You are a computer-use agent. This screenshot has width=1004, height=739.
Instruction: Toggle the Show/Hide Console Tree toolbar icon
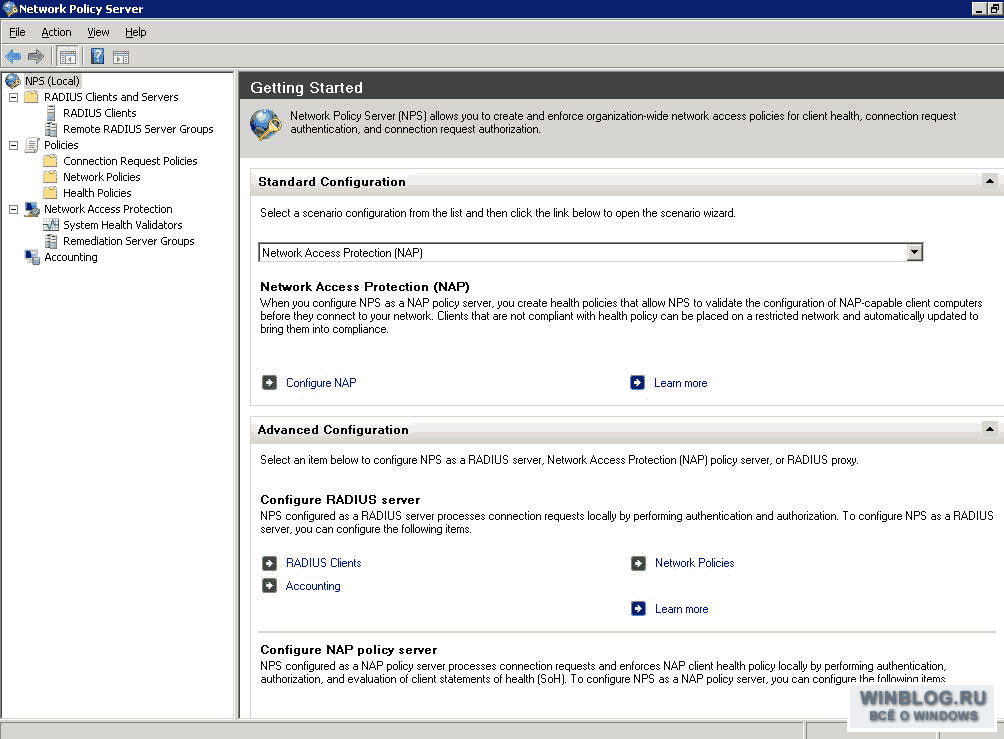67,57
